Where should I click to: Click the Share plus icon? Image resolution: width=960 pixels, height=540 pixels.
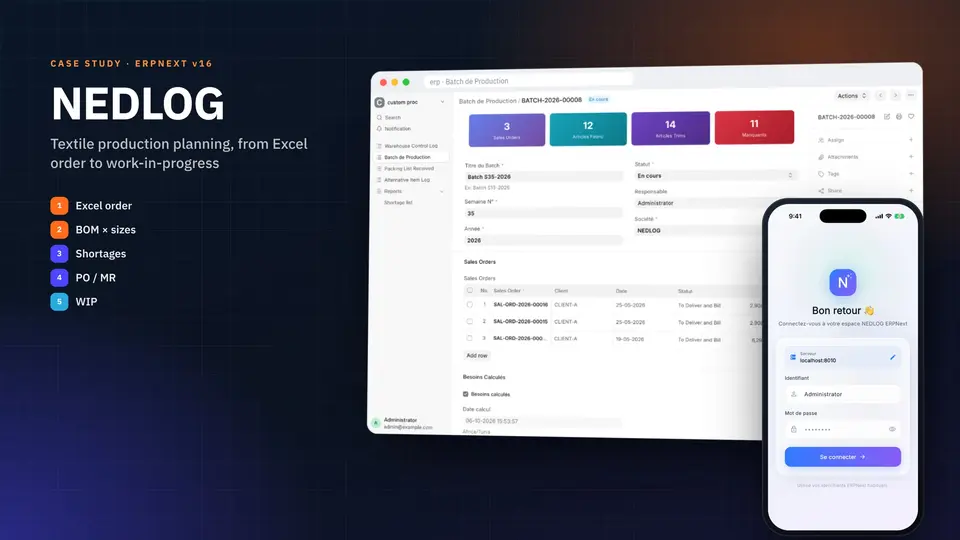(911, 190)
